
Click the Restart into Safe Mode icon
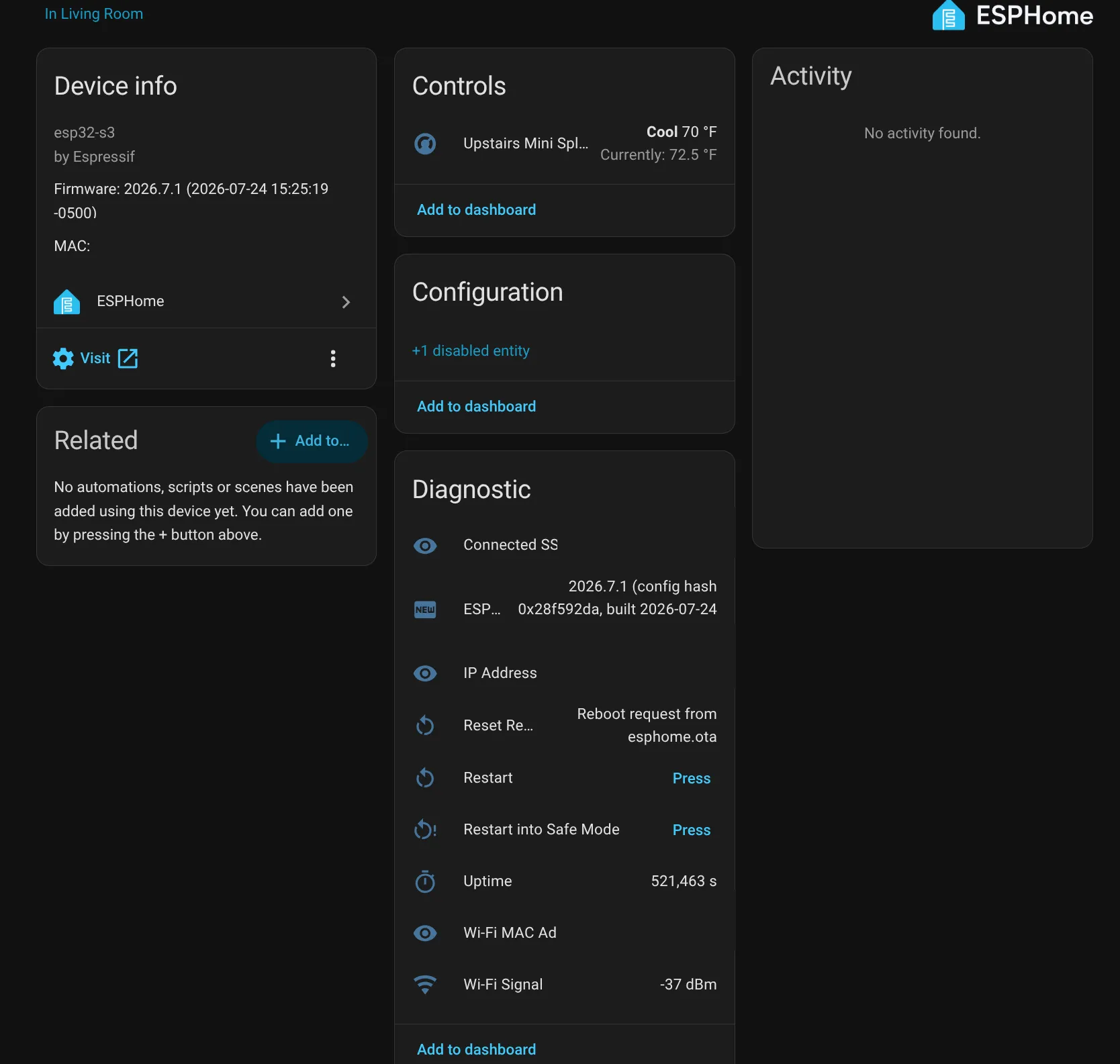pos(425,830)
